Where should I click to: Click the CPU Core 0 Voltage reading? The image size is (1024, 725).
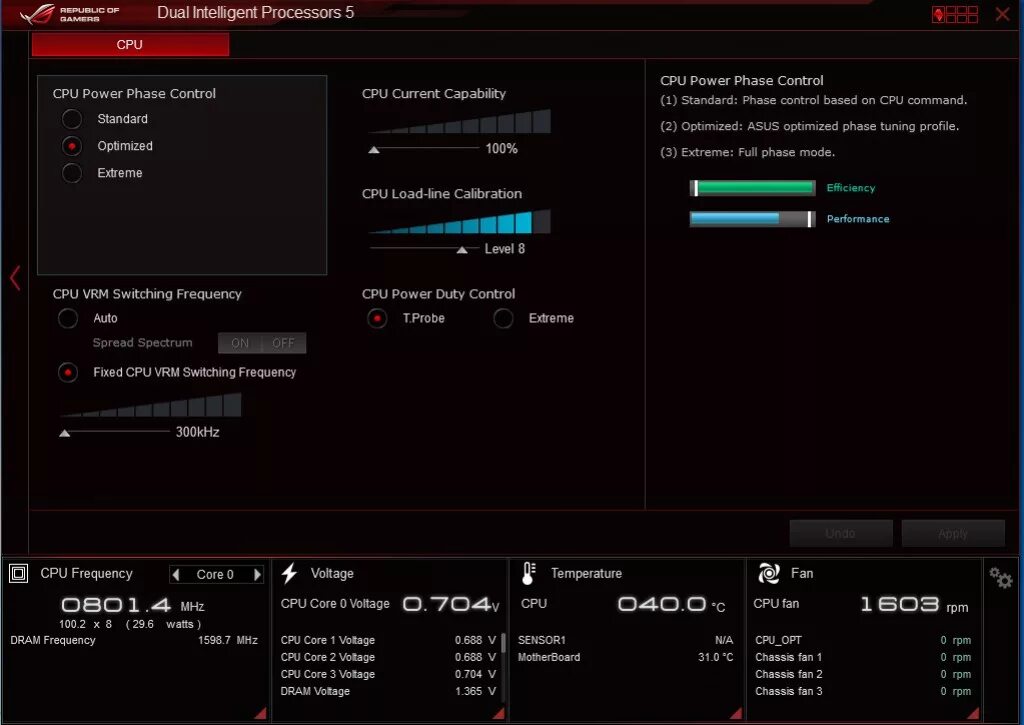(451, 605)
